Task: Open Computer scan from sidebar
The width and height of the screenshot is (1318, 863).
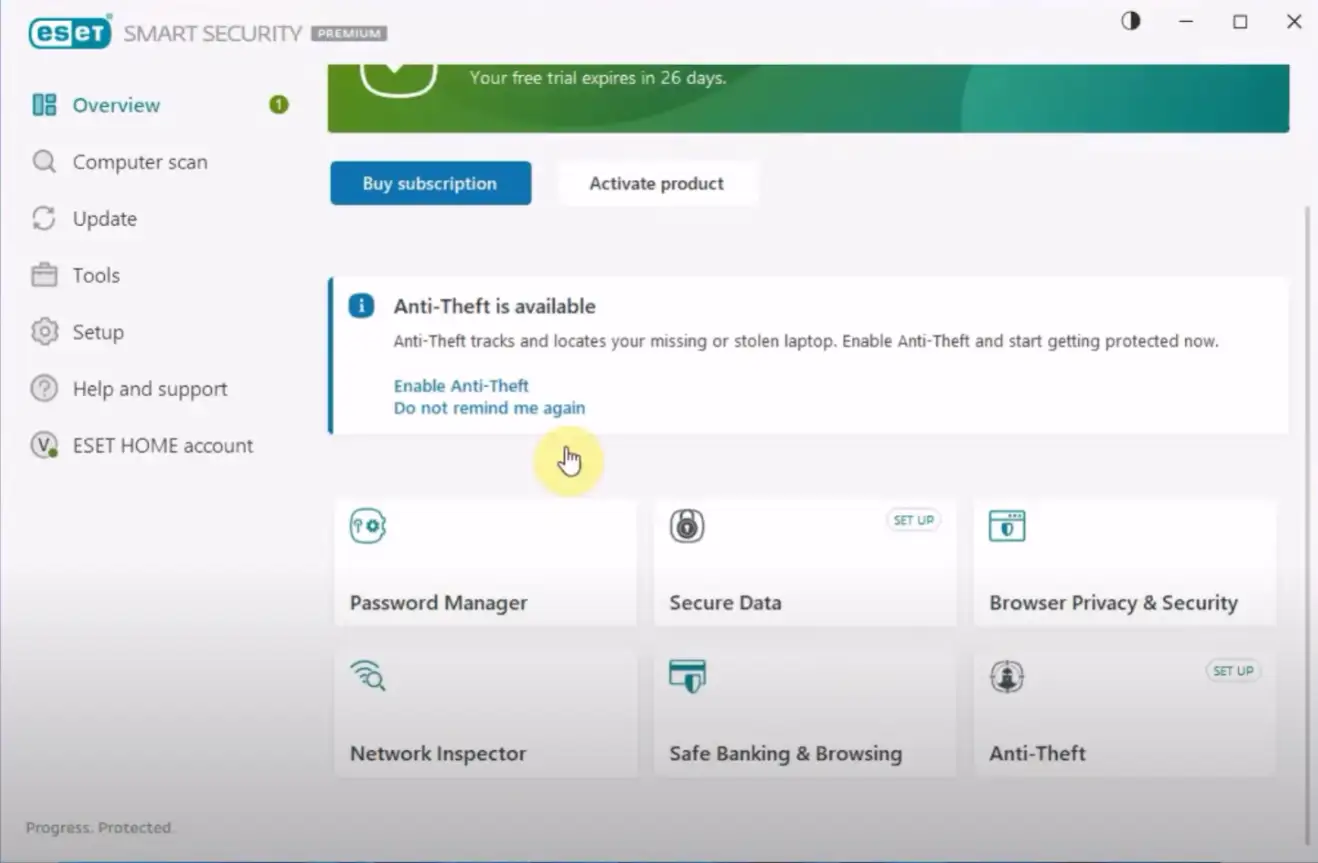Action: tap(139, 162)
